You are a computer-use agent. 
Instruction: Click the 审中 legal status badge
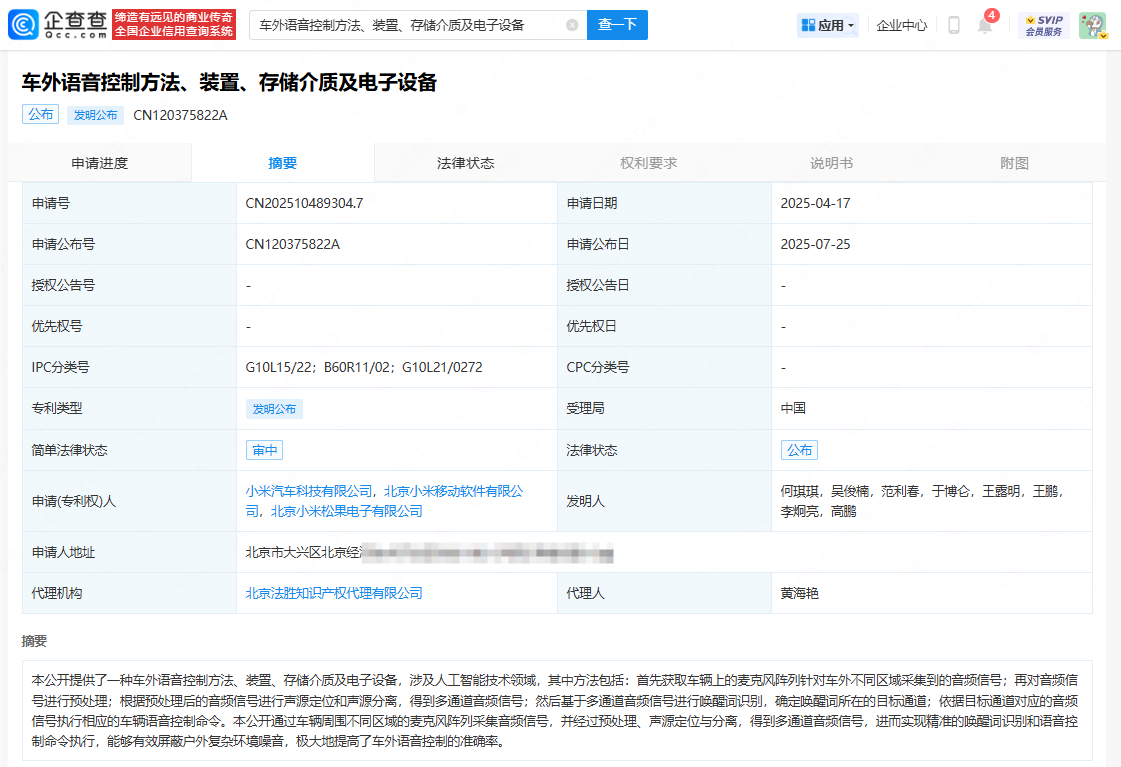point(265,450)
